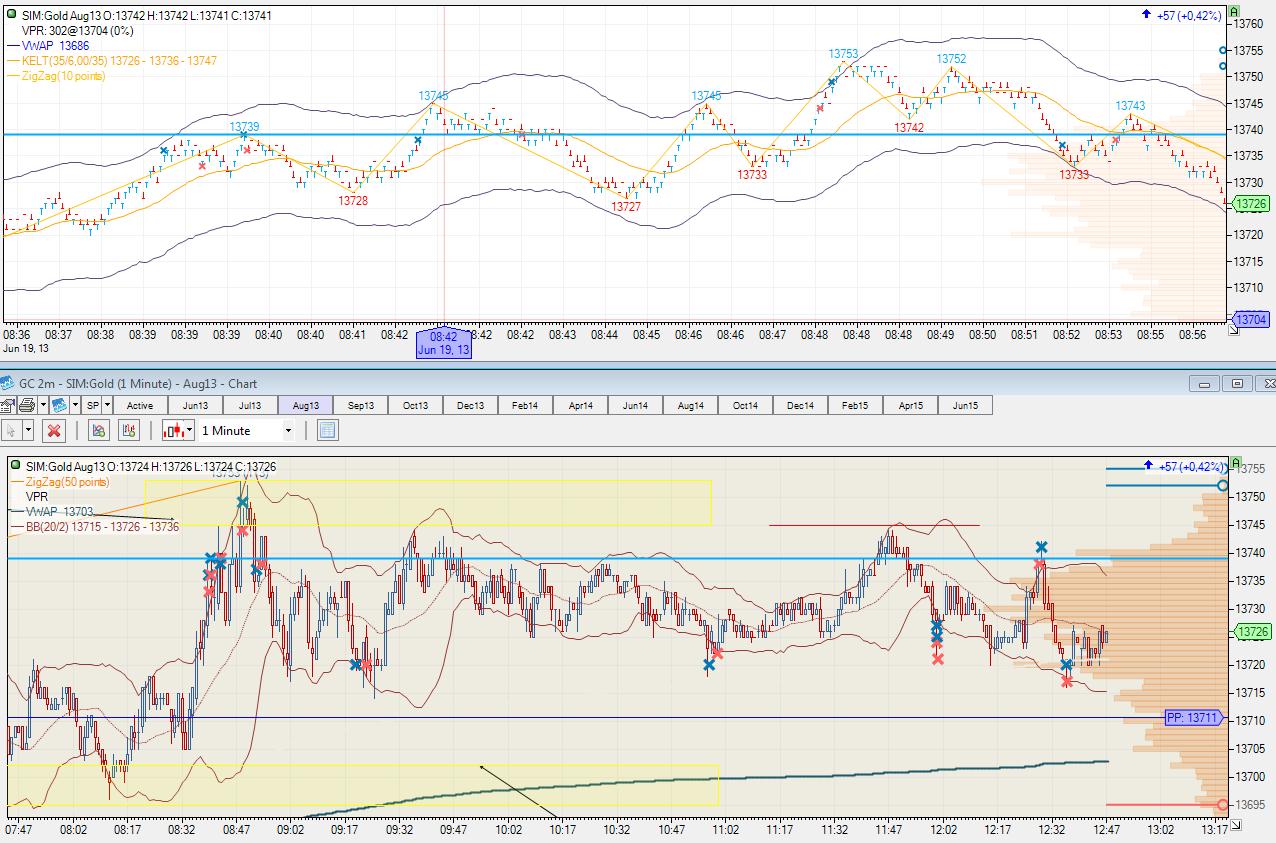
Task: Toggle the 'A' autoscale button, upper chart
Action: pyautogui.click(x=1236, y=11)
